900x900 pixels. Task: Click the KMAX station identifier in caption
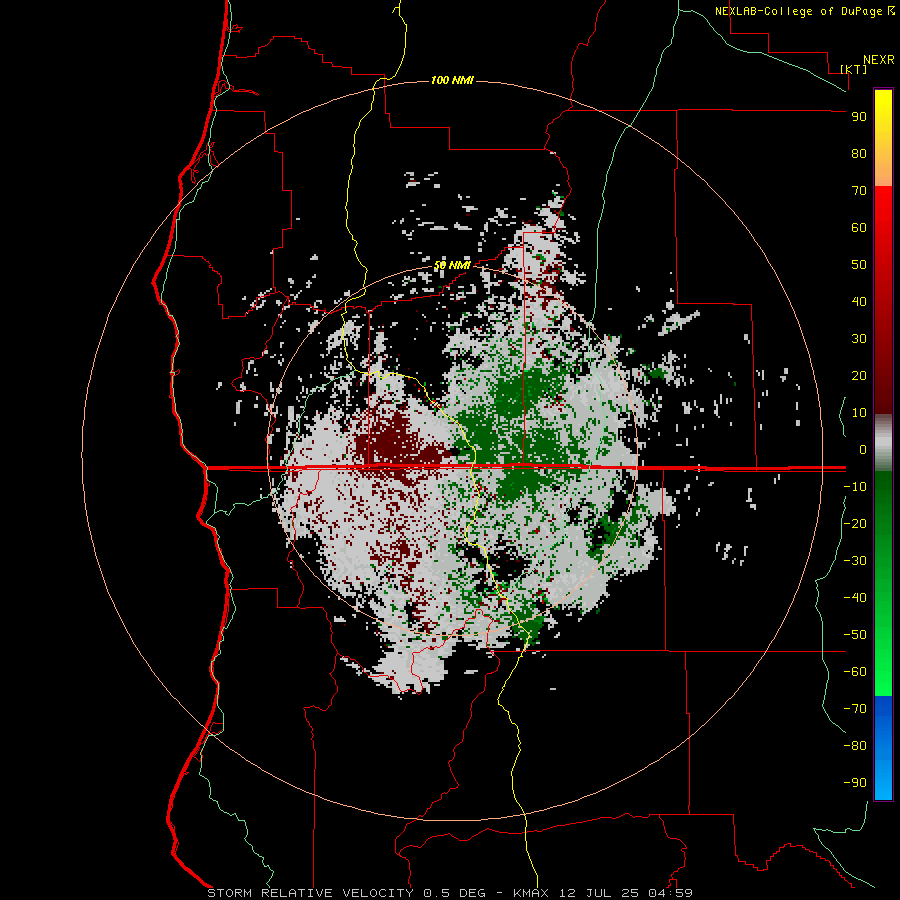pyautogui.click(x=530, y=893)
